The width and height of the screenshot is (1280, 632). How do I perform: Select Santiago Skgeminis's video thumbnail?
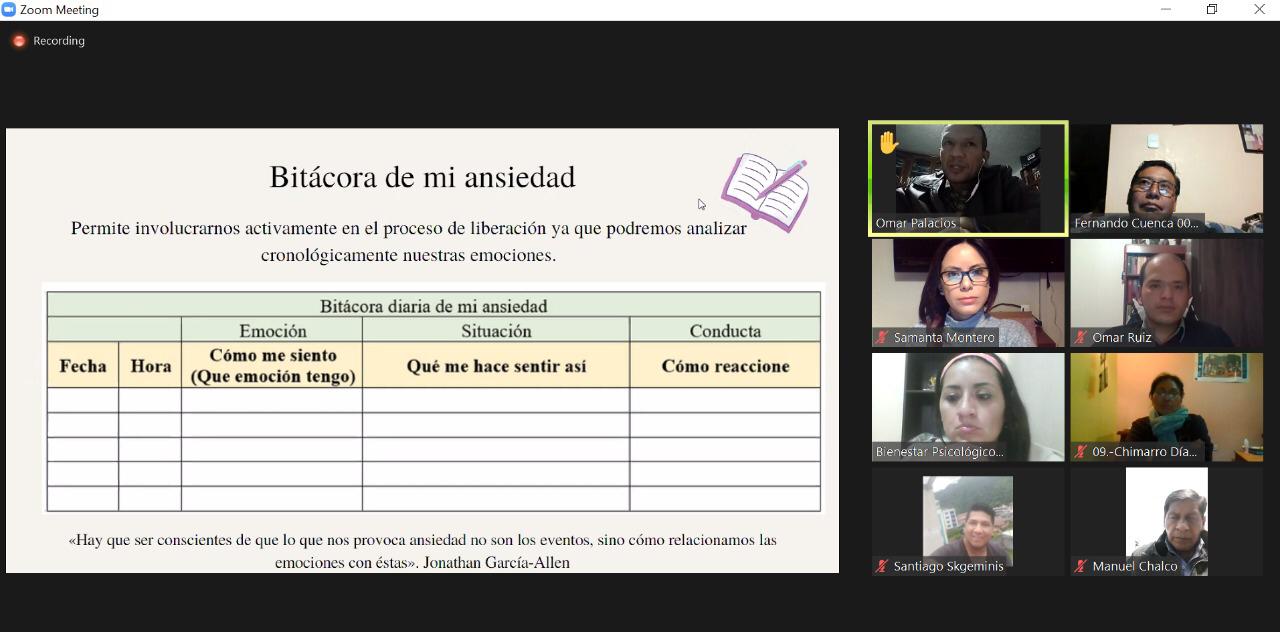[x=968, y=521]
